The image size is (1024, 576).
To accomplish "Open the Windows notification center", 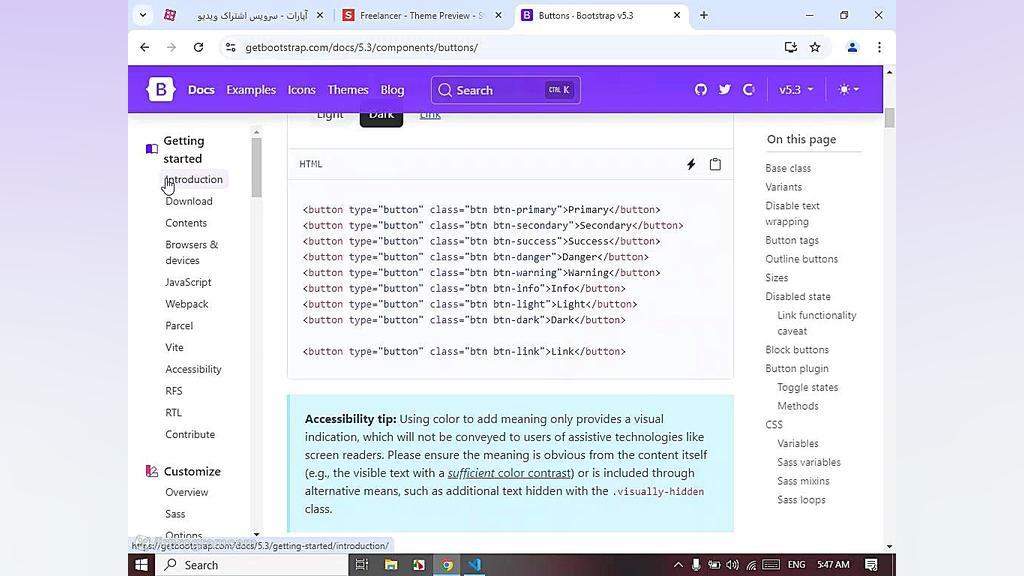I will [871, 565].
